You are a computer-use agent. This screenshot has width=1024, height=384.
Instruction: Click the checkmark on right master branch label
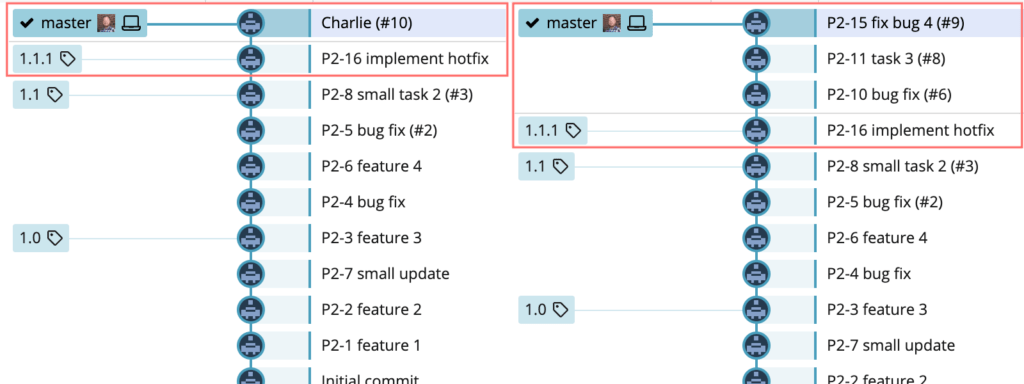(532, 24)
